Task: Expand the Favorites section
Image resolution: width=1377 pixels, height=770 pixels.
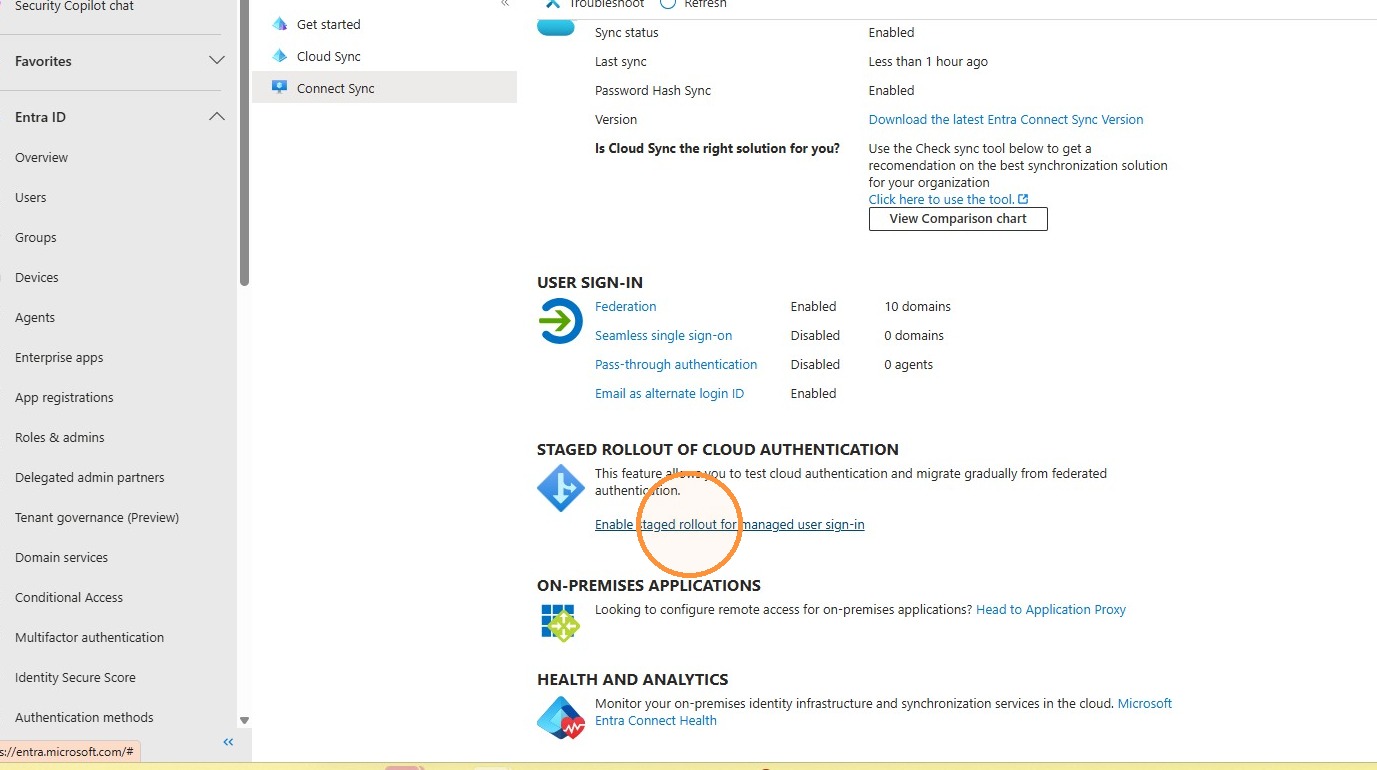Action: [x=217, y=61]
